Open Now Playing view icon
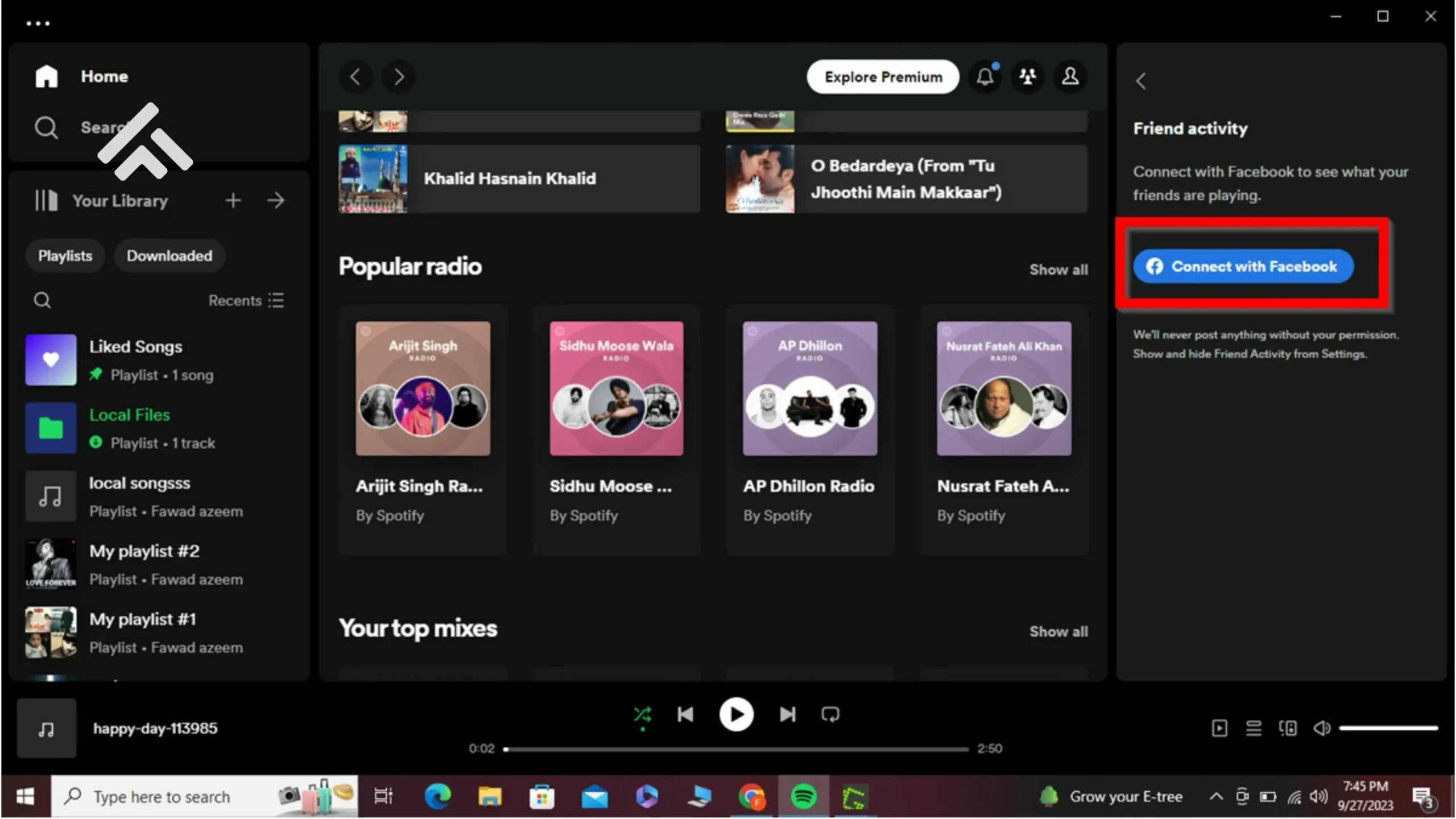The image size is (1456, 819). click(x=1219, y=728)
